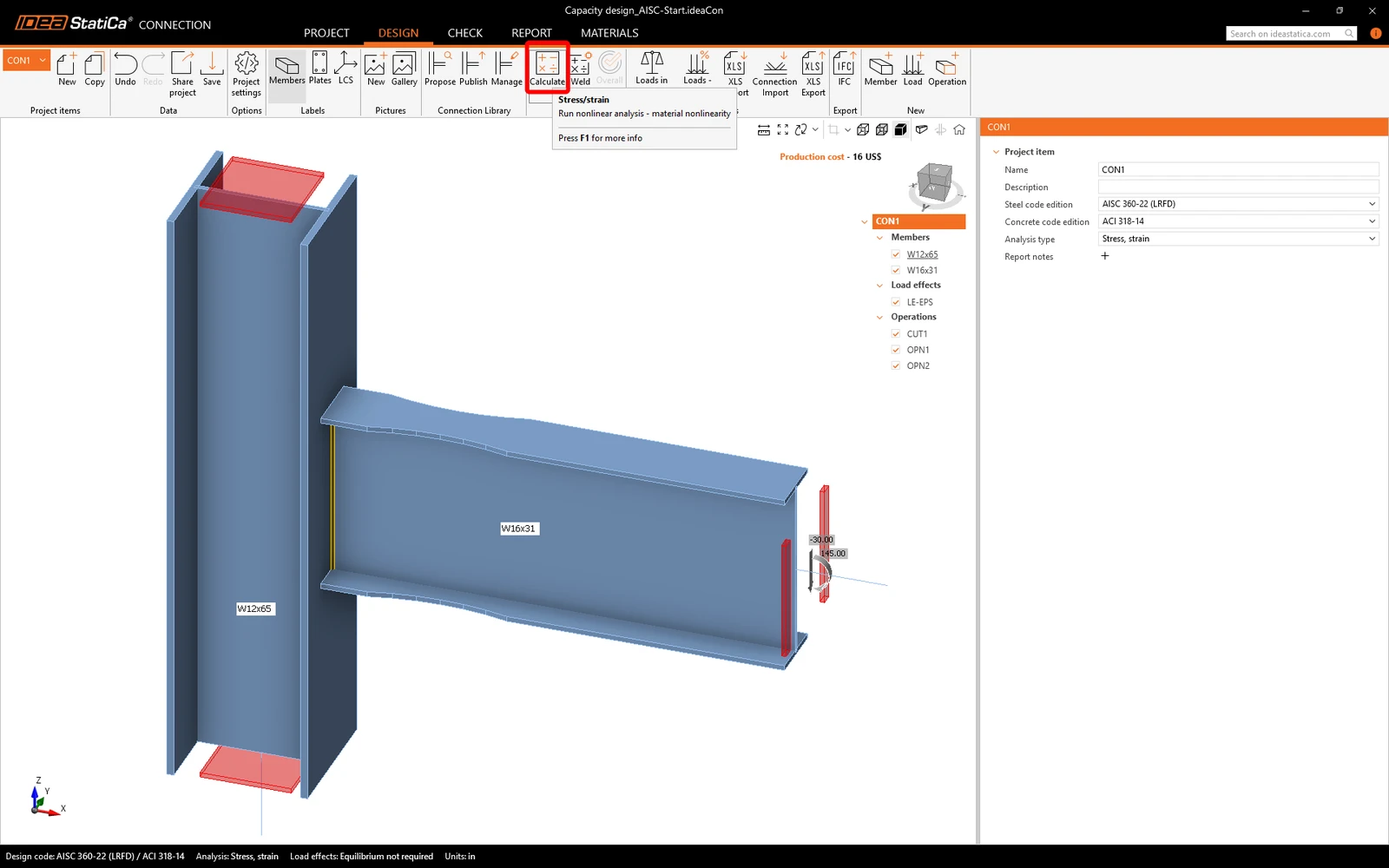Click the search on ideastatica.com box
This screenshot has width=1389, height=868.
(1291, 34)
